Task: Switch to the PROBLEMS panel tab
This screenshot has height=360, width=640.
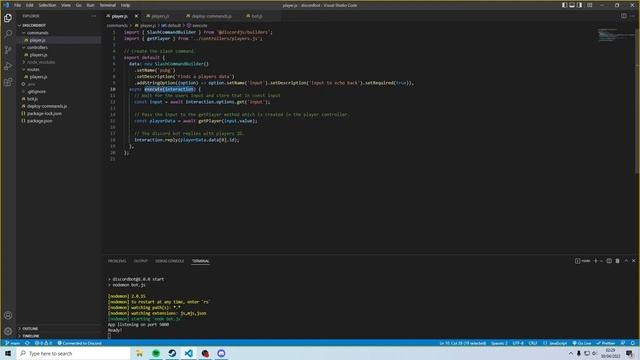Action: [117, 261]
